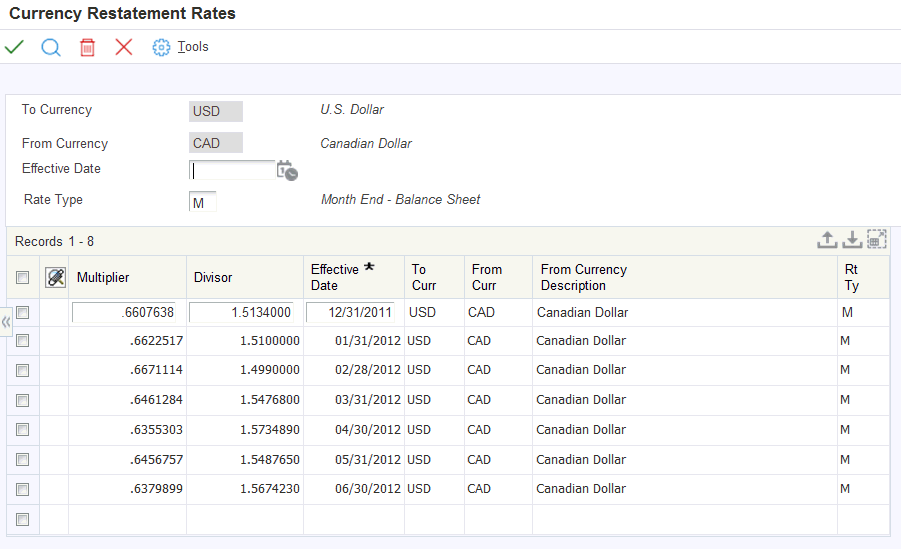The width and height of the screenshot is (901, 549).
Task: Click multiplier value .6622517
Action: click(156, 341)
